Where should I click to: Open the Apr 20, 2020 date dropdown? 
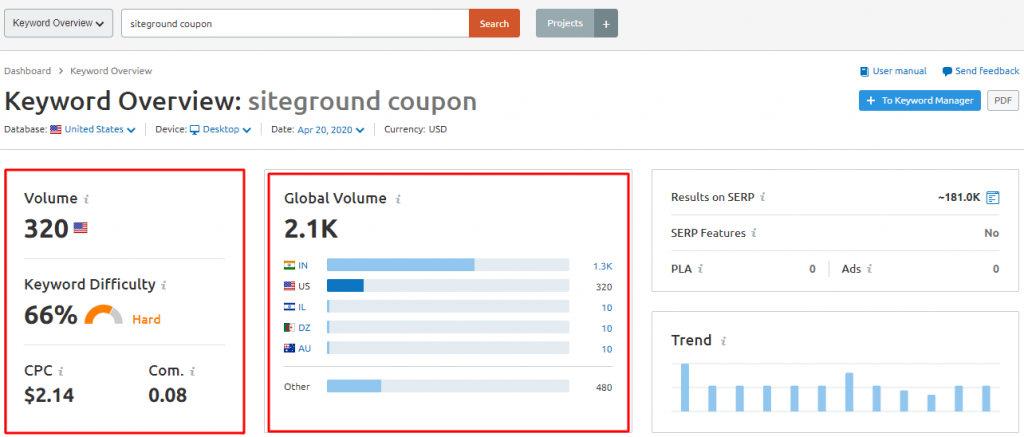(330, 129)
